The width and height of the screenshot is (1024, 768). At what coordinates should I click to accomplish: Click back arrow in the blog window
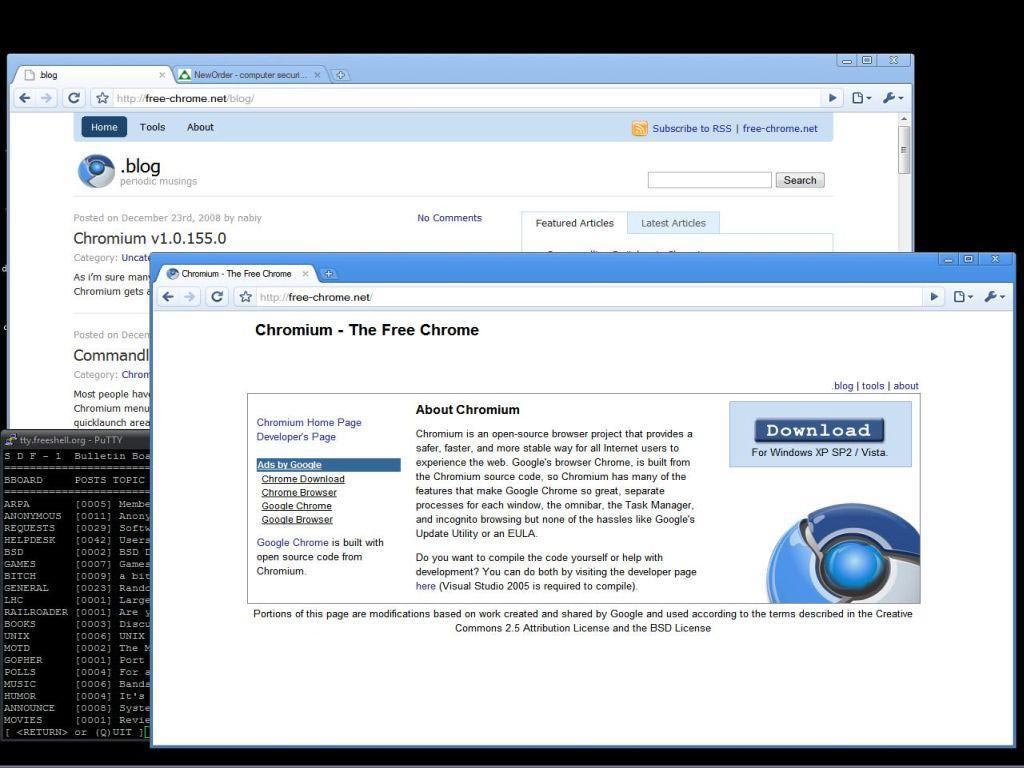click(25, 98)
